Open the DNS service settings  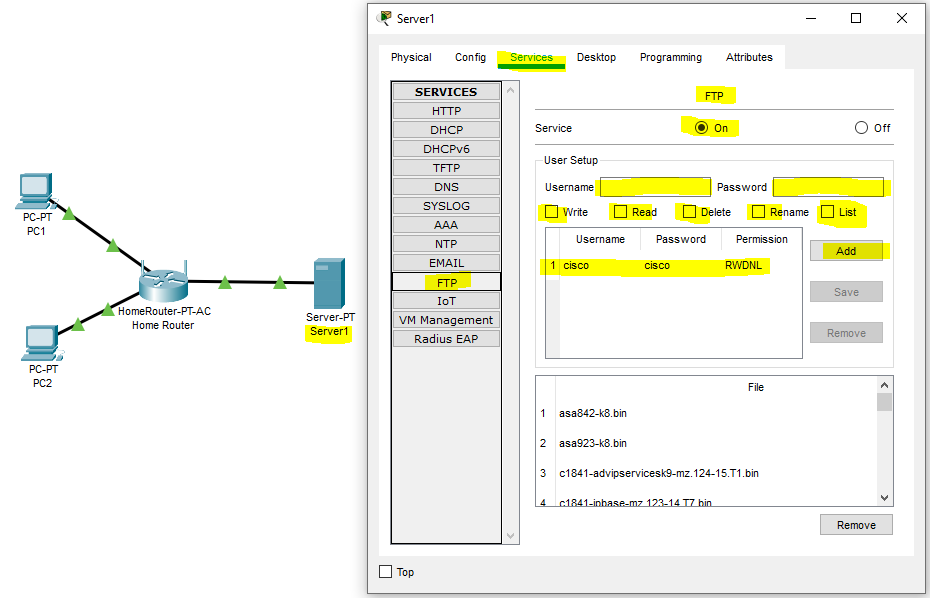point(445,186)
